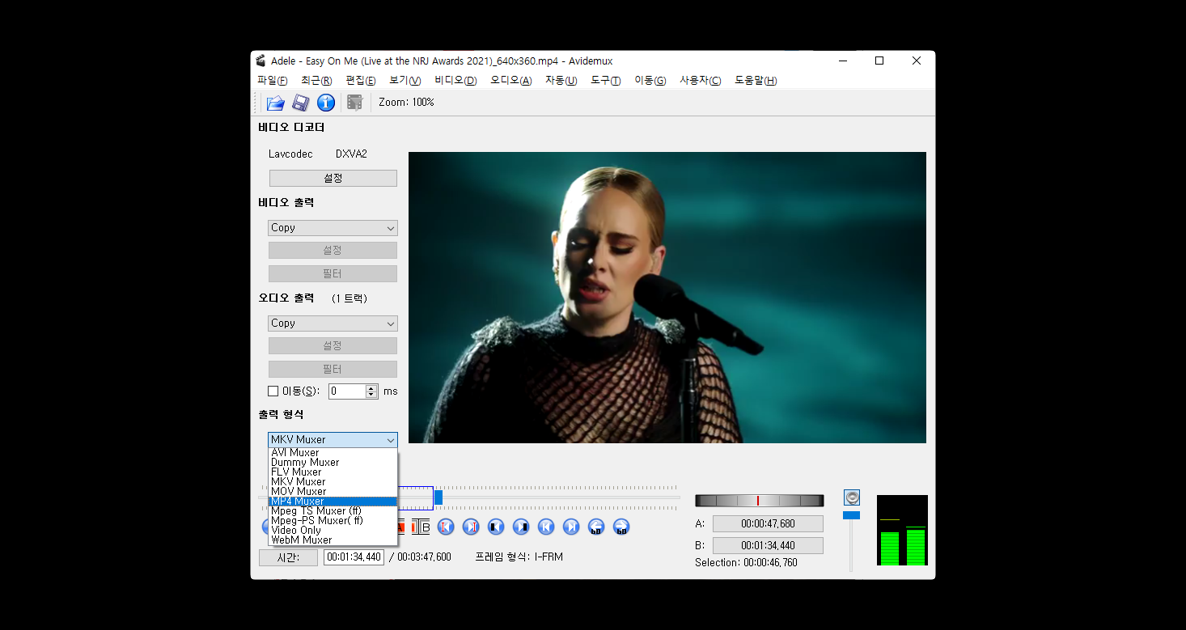Choose MOV Muxer from the format list
This screenshot has height=630, width=1186.
[333, 492]
